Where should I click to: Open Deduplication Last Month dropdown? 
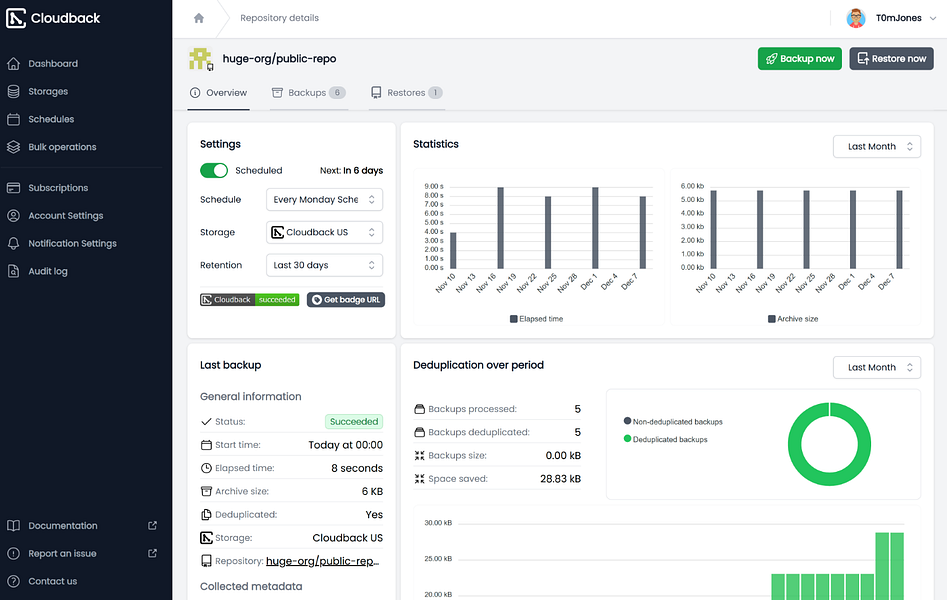877,367
